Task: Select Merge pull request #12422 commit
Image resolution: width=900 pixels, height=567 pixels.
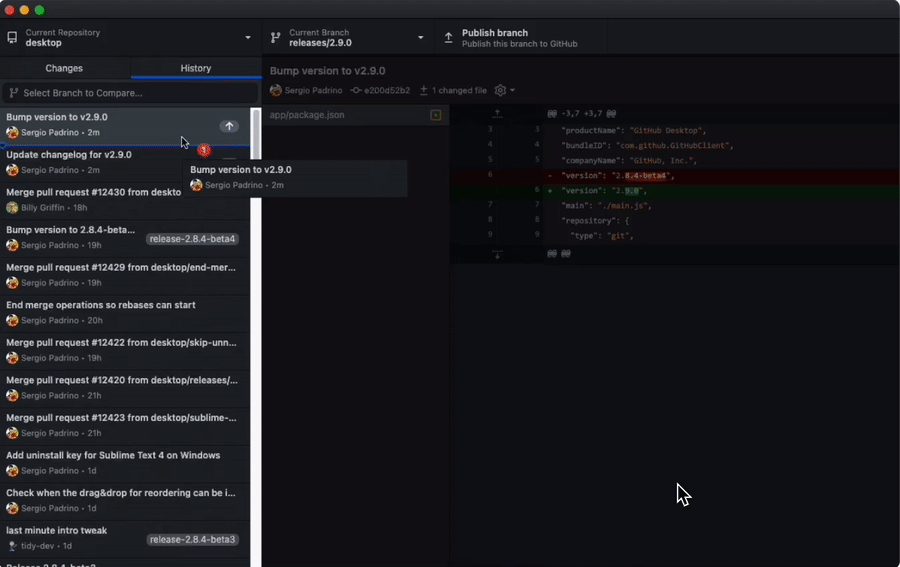Action: pyautogui.click(x=125, y=350)
